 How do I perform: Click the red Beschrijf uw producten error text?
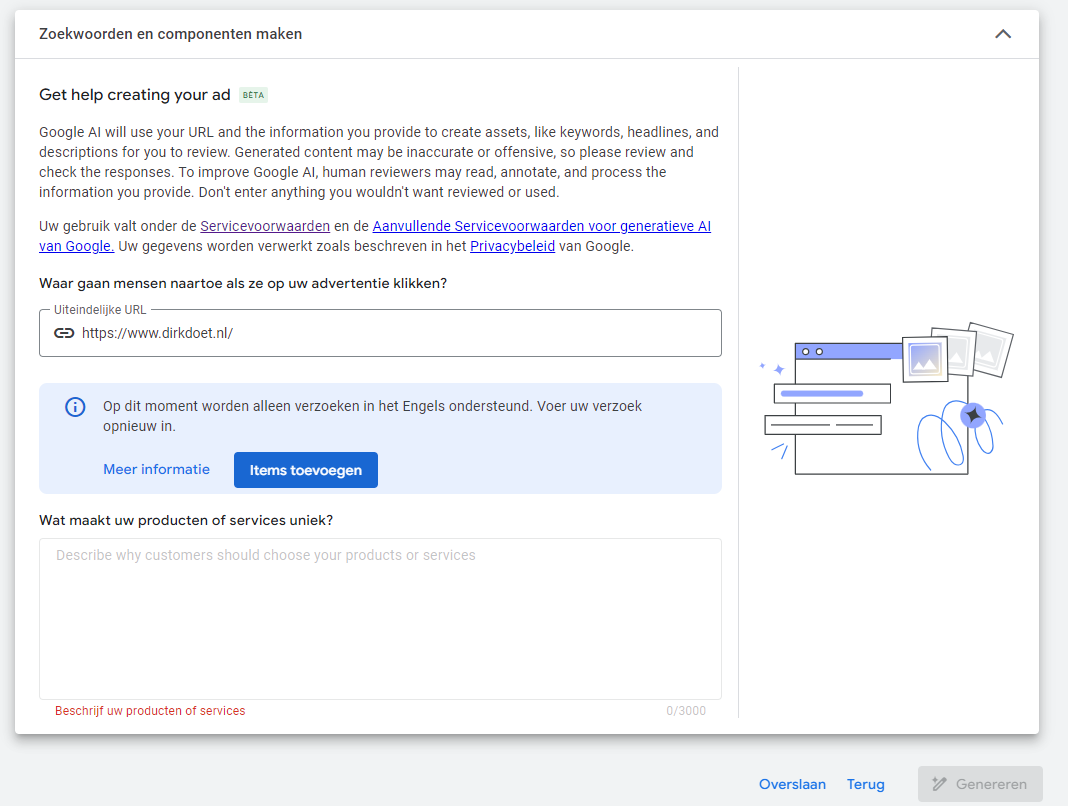150,711
